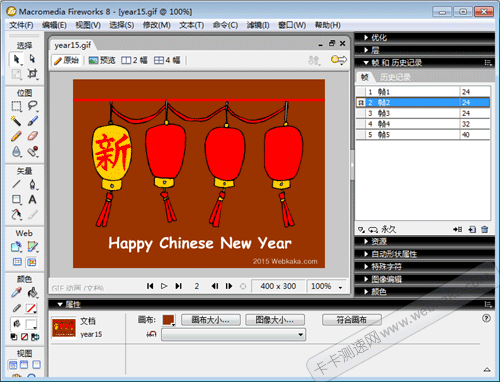Open the 修改(M) menu
Image resolution: width=500 pixels, height=382 pixels.
157,25
